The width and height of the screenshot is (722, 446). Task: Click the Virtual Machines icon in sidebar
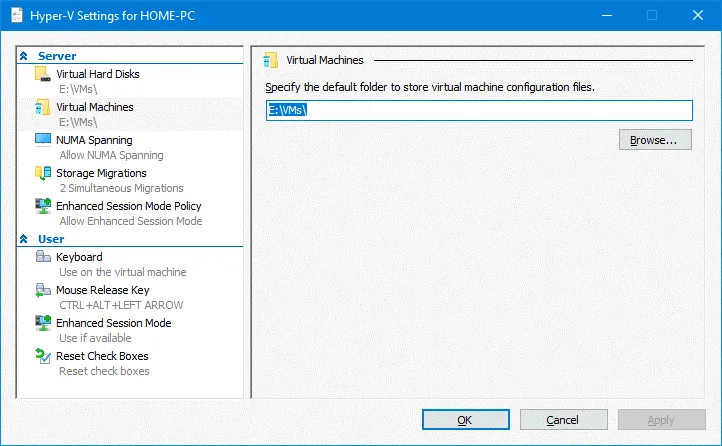pyautogui.click(x=42, y=108)
